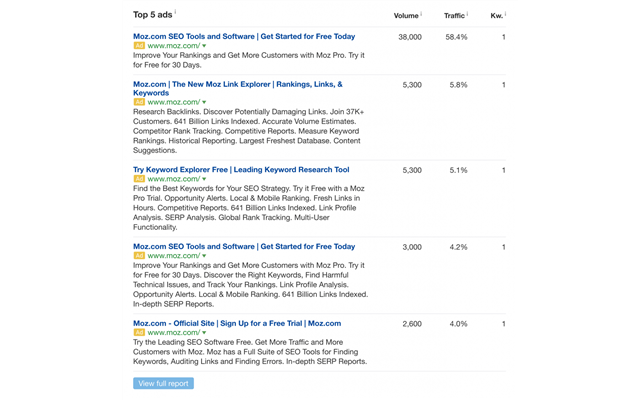Open The New Moz Link Explorer ad link

238,83
